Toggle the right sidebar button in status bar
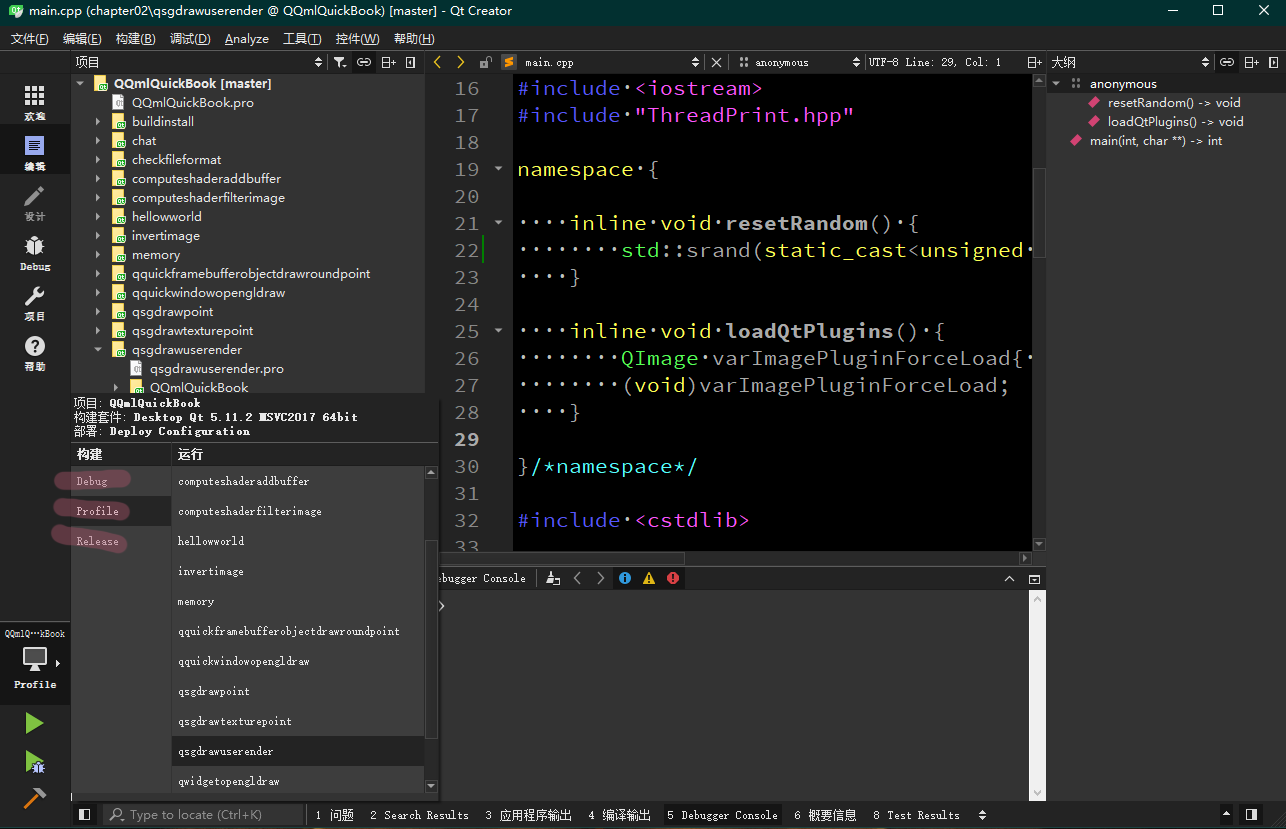Screen dimensions: 1286x829 pyautogui.click(x=1250, y=815)
